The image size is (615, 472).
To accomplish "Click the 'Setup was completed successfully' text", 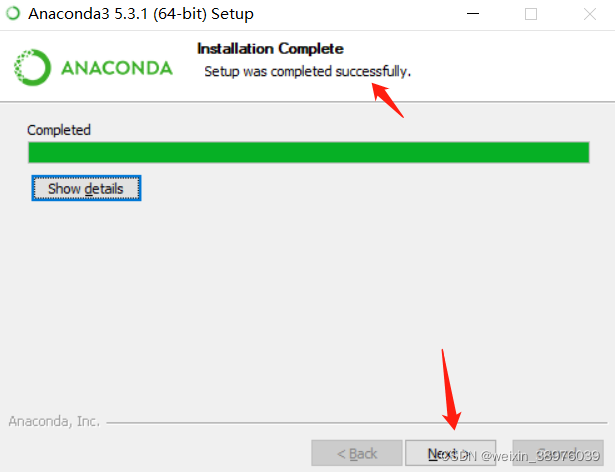I will click(308, 71).
